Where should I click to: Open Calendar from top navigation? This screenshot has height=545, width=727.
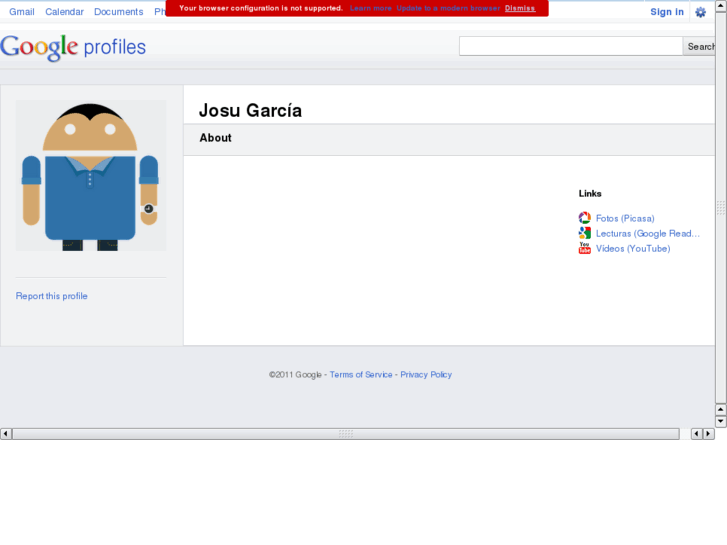point(64,12)
